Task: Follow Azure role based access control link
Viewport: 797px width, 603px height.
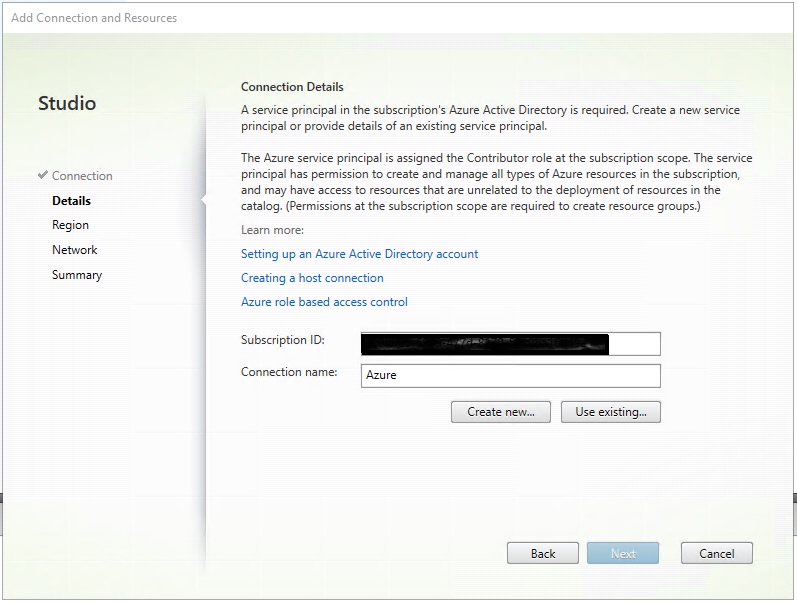Action: coord(324,302)
